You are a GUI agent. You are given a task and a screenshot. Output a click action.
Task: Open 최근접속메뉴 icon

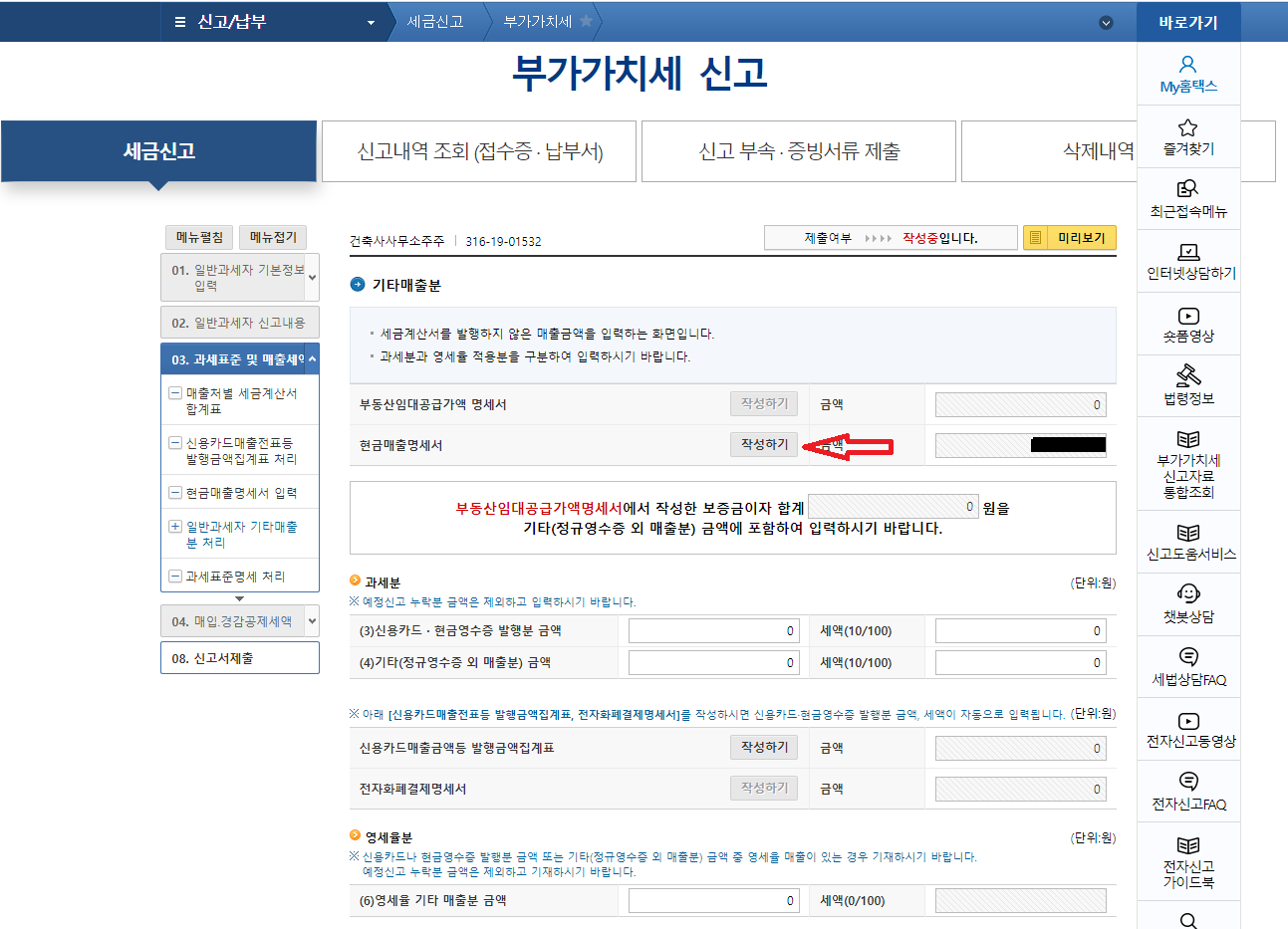point(1187,189)
